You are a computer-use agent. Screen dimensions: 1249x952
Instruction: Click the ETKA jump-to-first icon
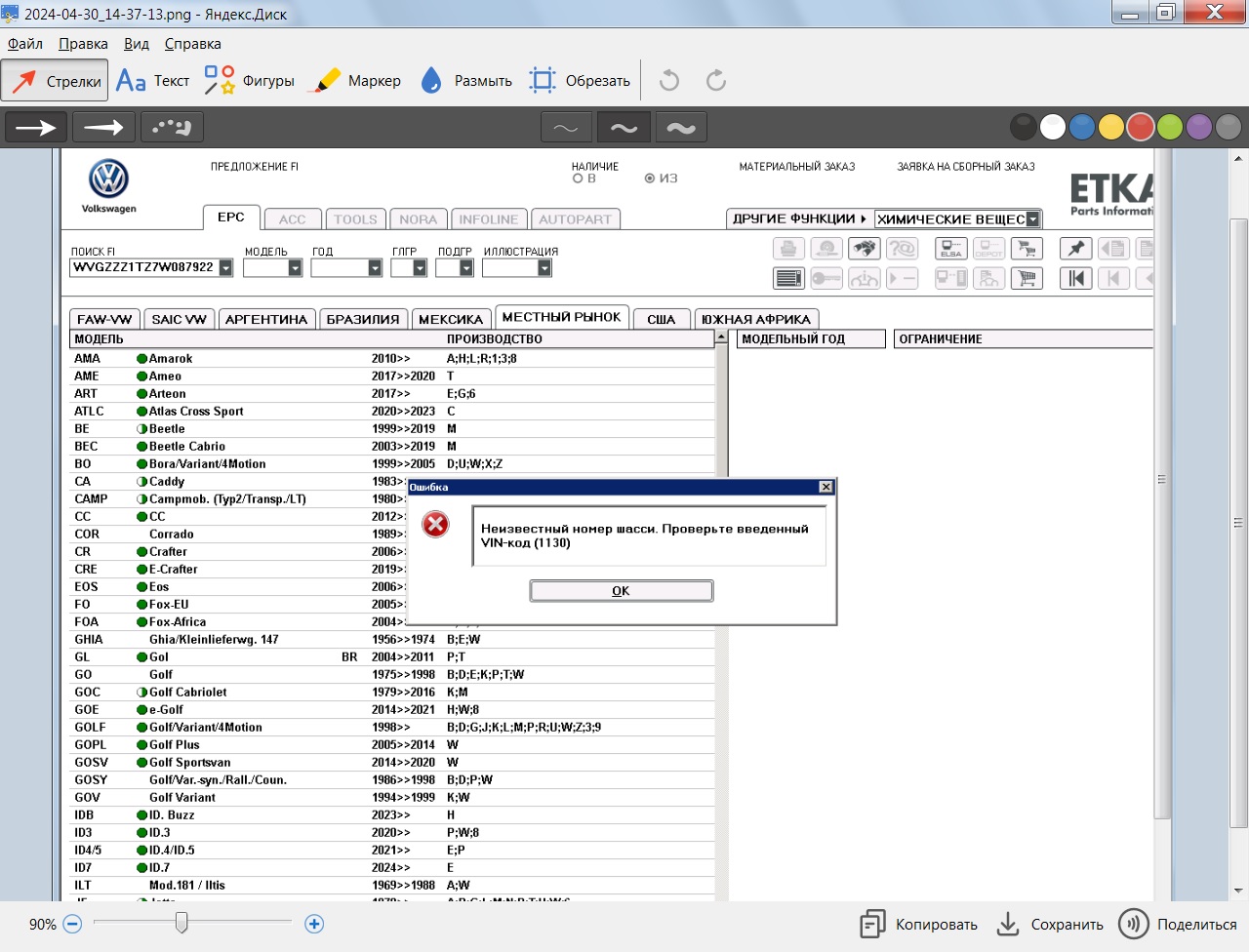coord(1075,278)
